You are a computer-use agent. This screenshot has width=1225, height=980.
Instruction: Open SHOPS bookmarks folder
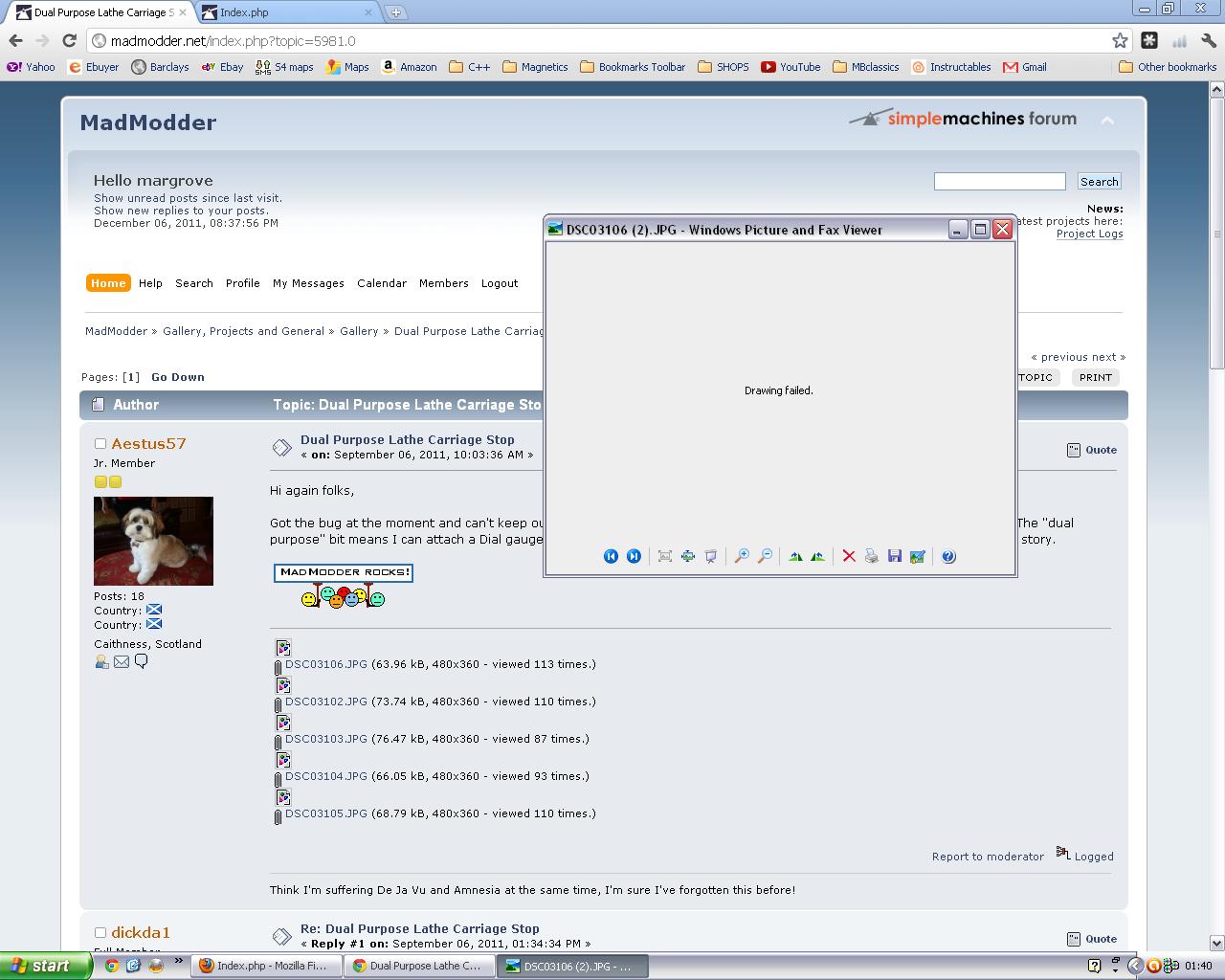pos(724,67)
